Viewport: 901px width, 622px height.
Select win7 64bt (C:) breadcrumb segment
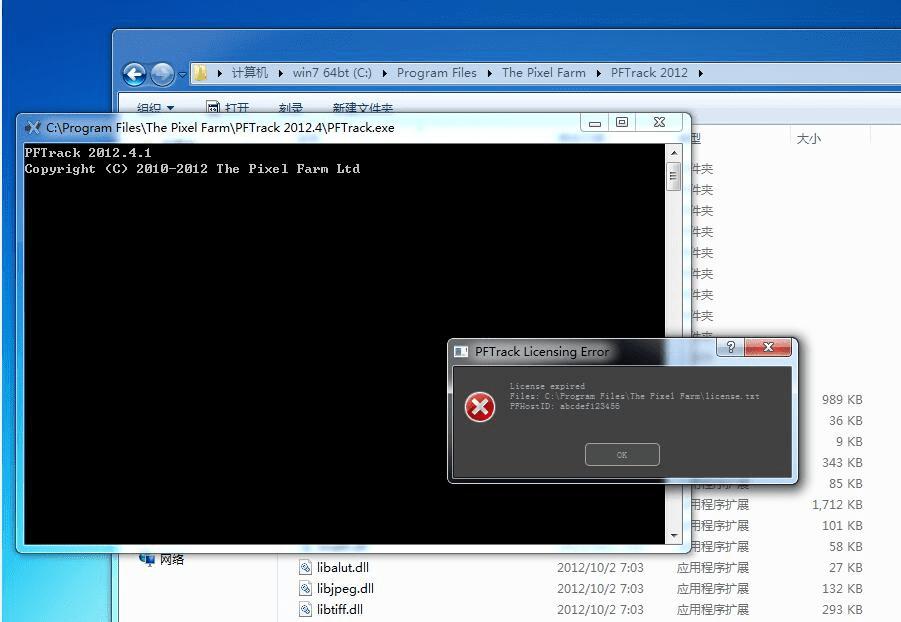(x=332, y=73)
